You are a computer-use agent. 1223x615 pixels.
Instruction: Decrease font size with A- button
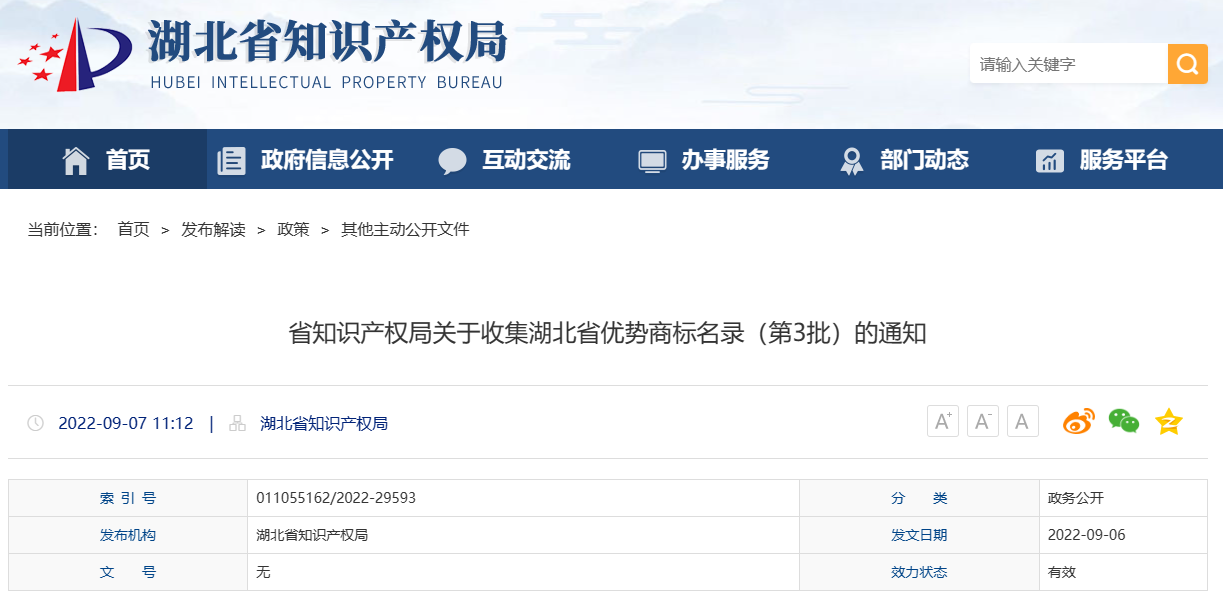pos(982,422)
